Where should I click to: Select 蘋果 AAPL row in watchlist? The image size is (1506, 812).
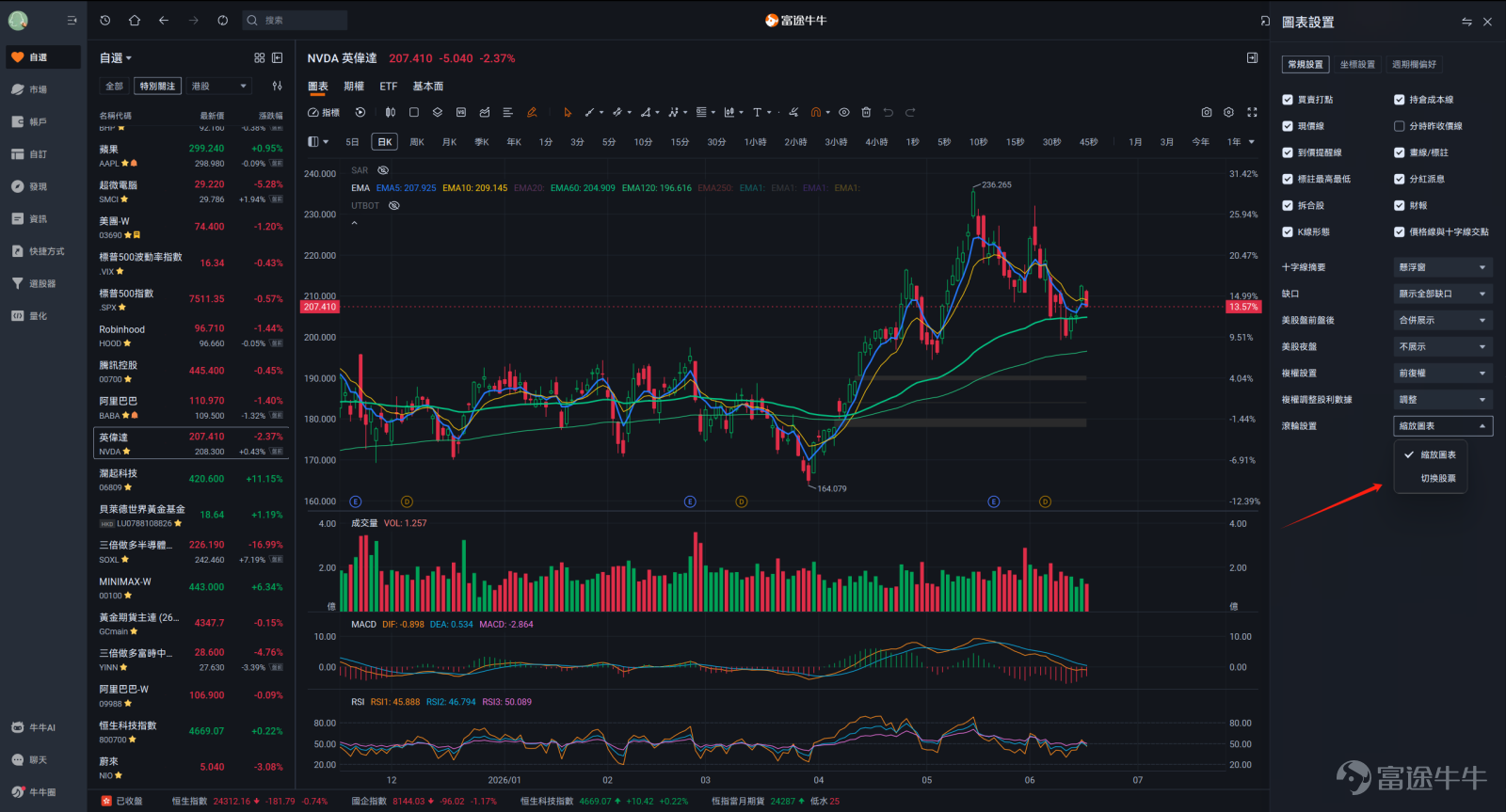coord(192,155)
